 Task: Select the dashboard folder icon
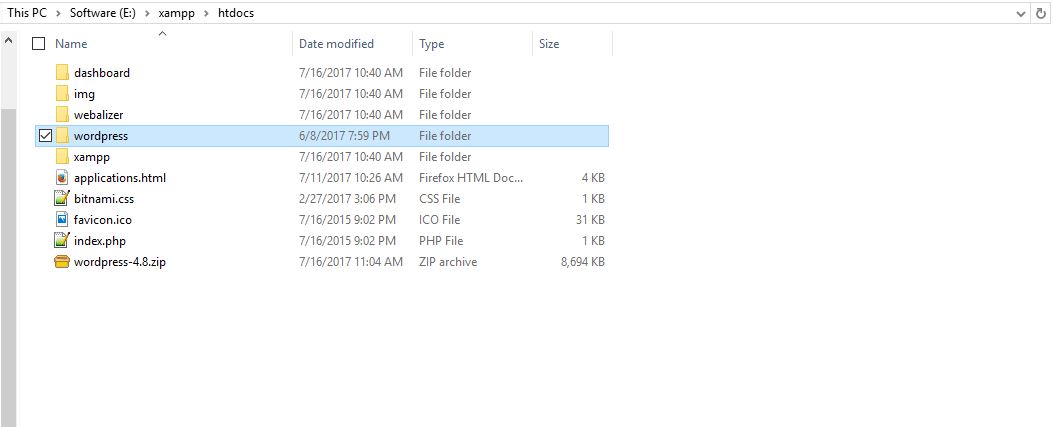62,73
